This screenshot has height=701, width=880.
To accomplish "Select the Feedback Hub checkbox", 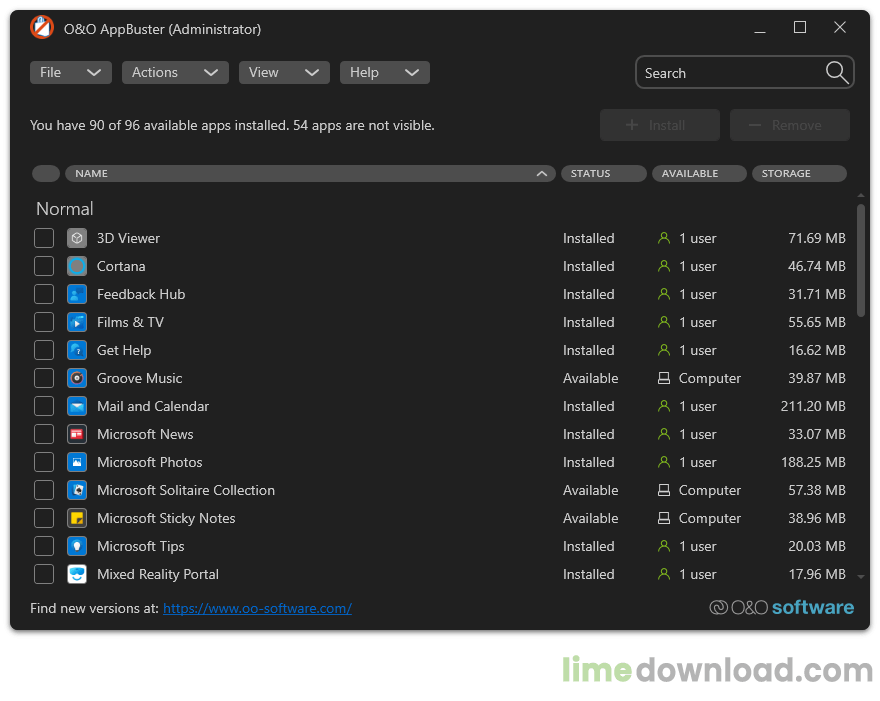I will (x=44, y=294).
